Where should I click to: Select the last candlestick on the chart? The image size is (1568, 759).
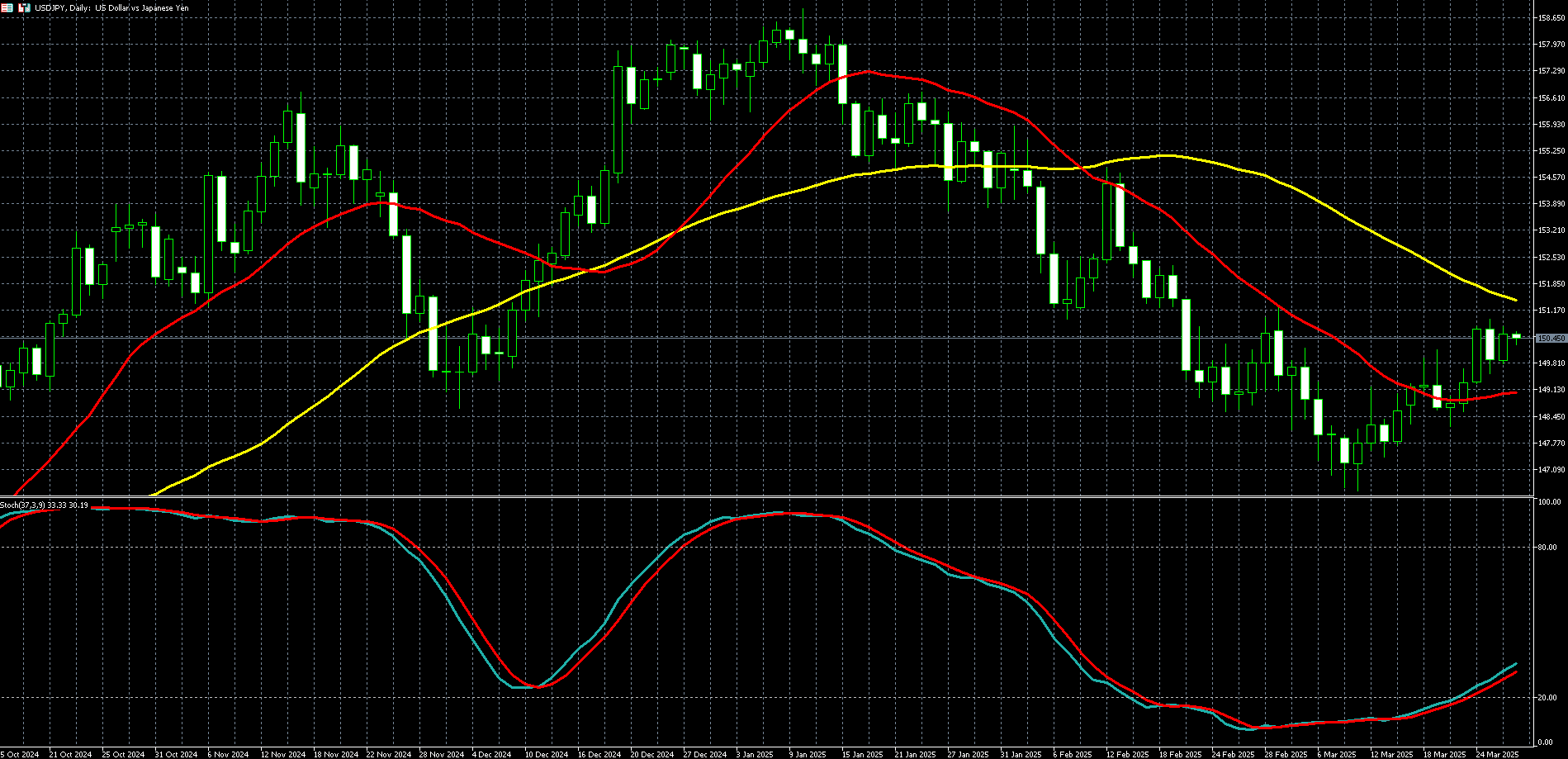1516,335
